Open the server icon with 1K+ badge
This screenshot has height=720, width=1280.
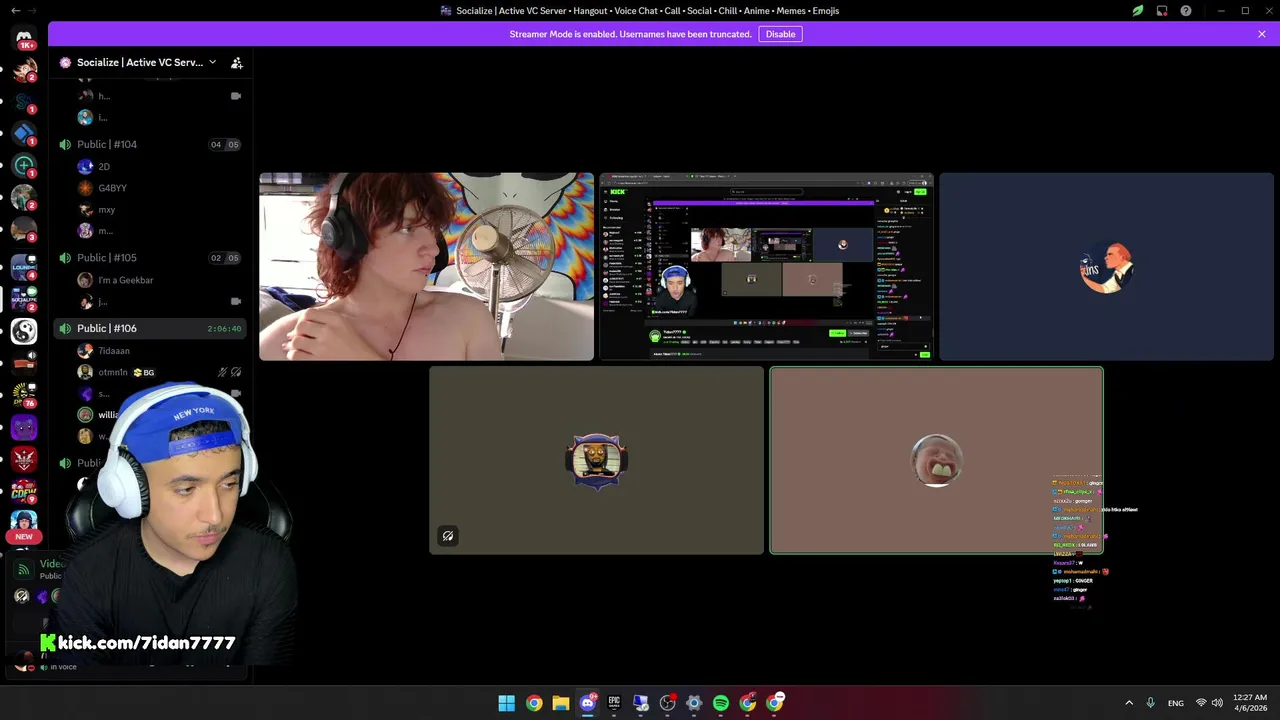(24, 38)
